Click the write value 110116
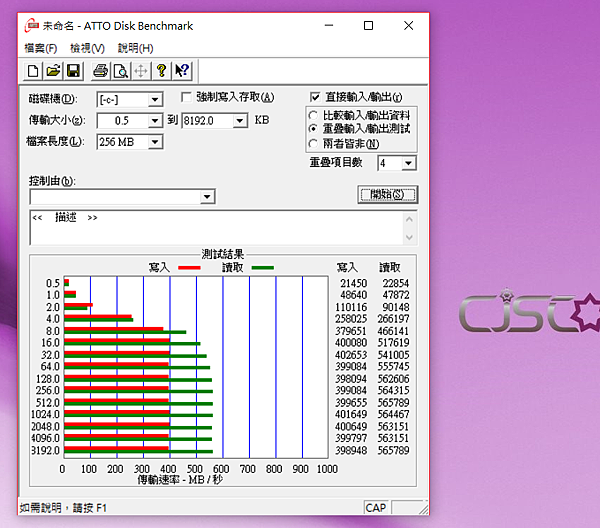This screenshot has width=600, height=528. pos(351,307)
